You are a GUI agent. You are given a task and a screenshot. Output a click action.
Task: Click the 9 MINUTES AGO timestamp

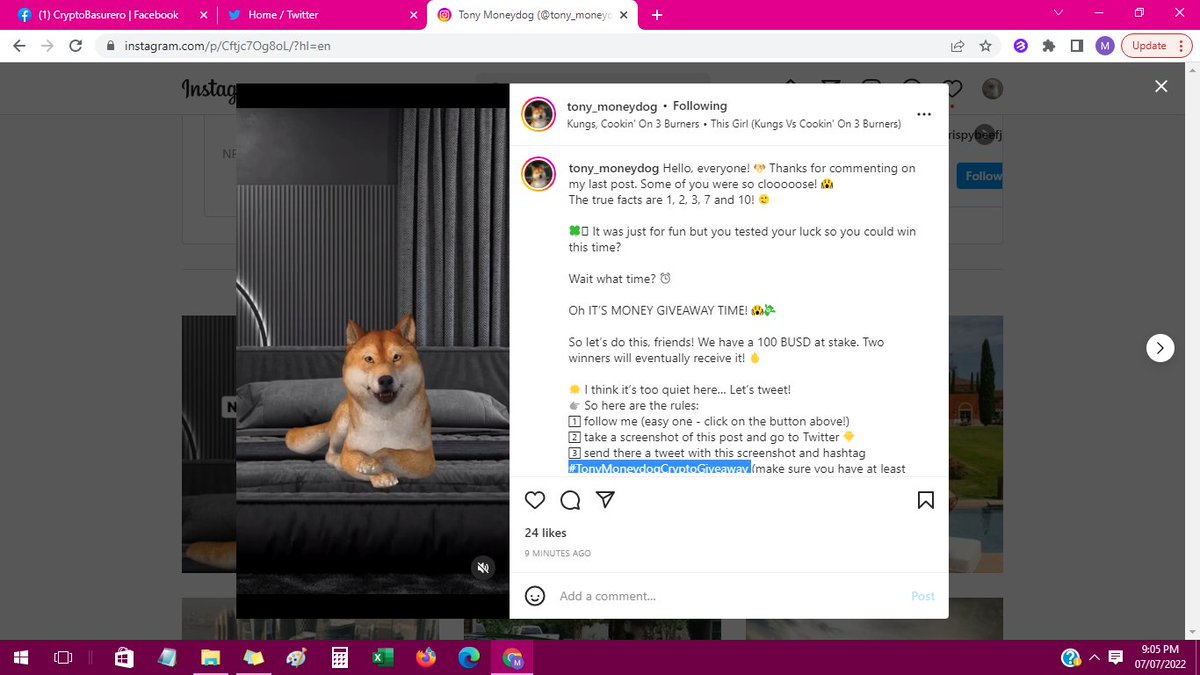pyautogui.click(x=558, y=553)
